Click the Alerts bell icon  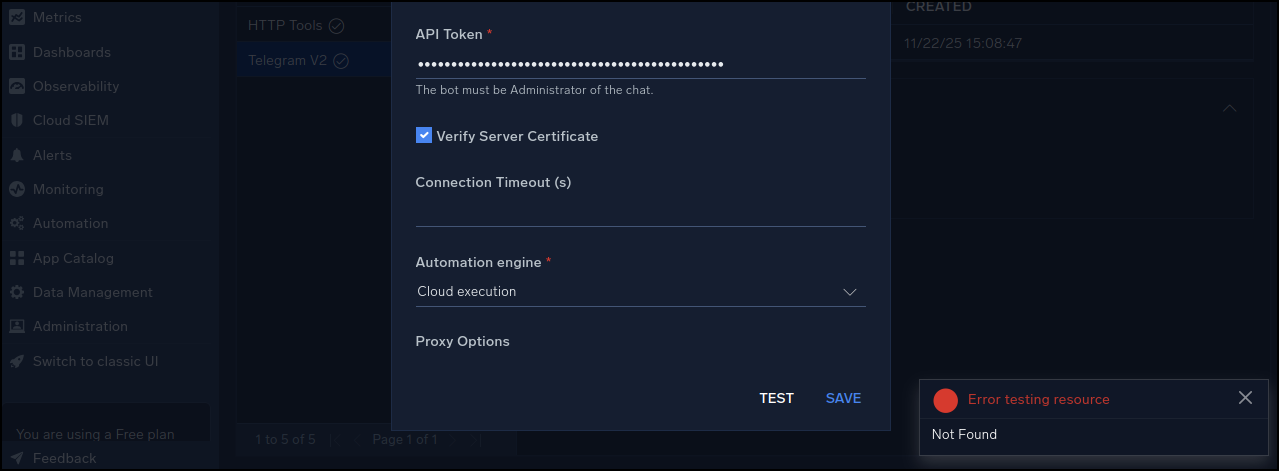[17, 155]
